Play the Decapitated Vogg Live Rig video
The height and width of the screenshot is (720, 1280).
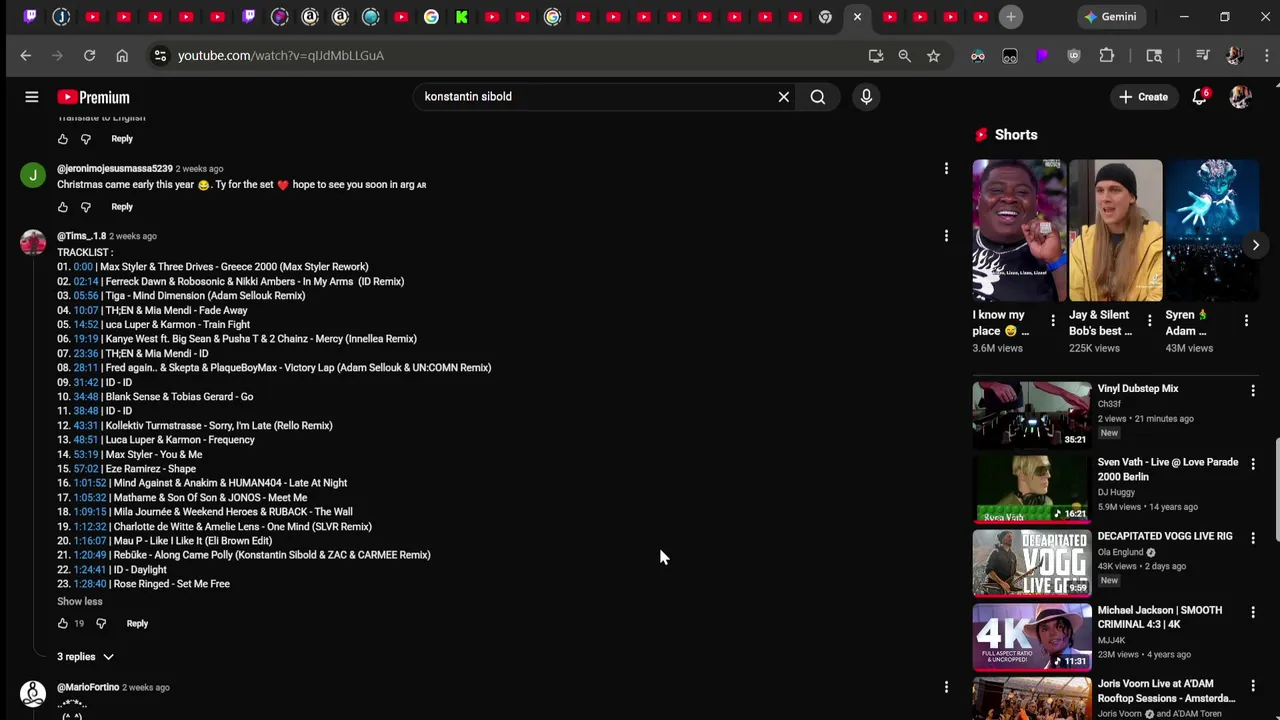point(1031,562)
